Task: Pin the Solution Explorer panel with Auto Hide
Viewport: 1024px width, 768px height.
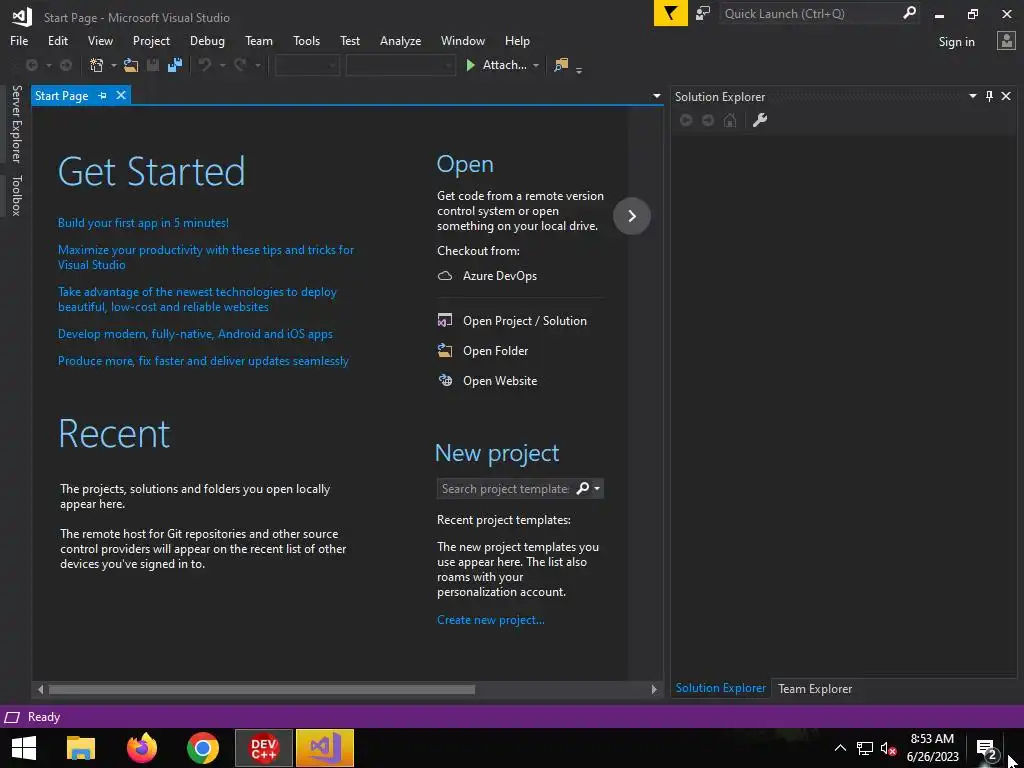Action: [989, 96]
